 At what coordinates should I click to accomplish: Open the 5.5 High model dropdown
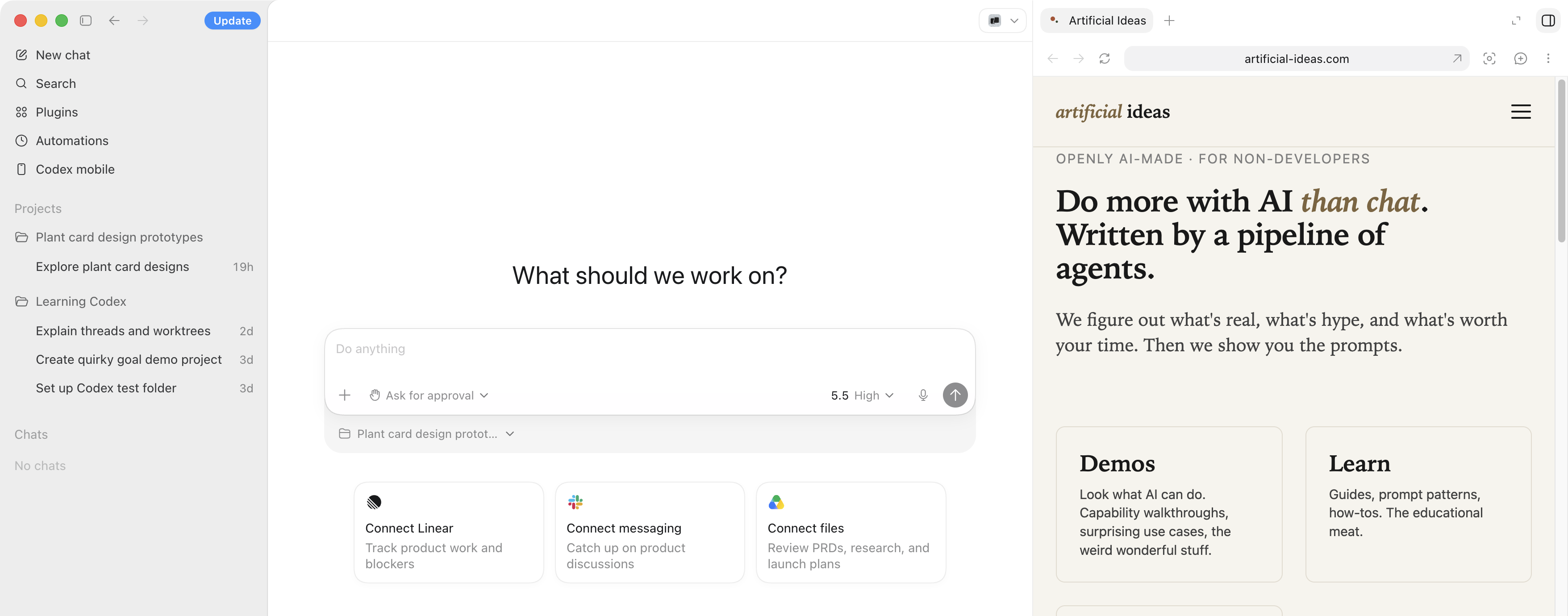point(862,395)
